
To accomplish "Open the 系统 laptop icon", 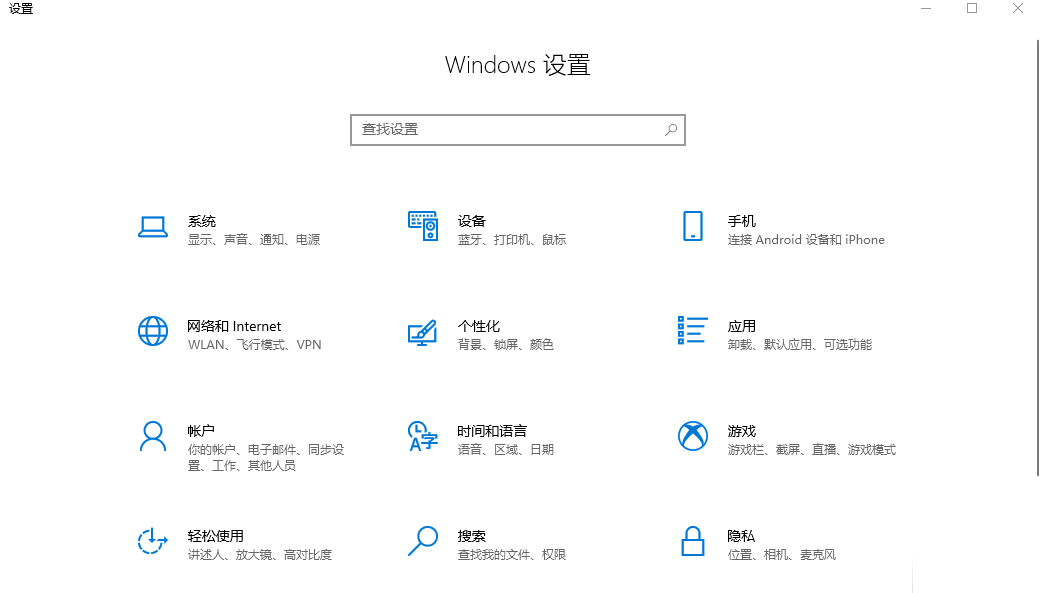I will click(153, 227).
